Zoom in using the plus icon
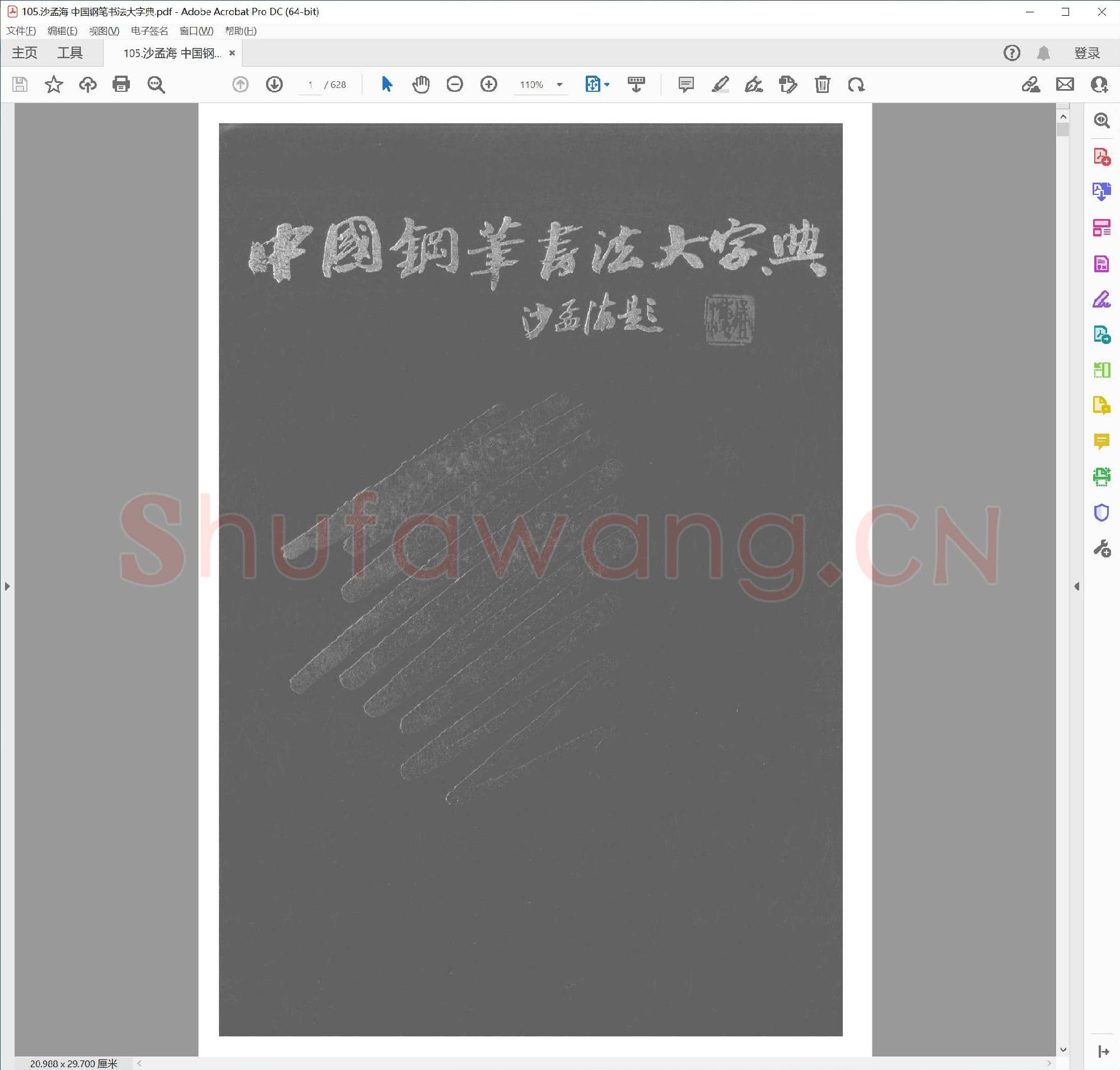The image size is (1120, 1070). (489, 85)
